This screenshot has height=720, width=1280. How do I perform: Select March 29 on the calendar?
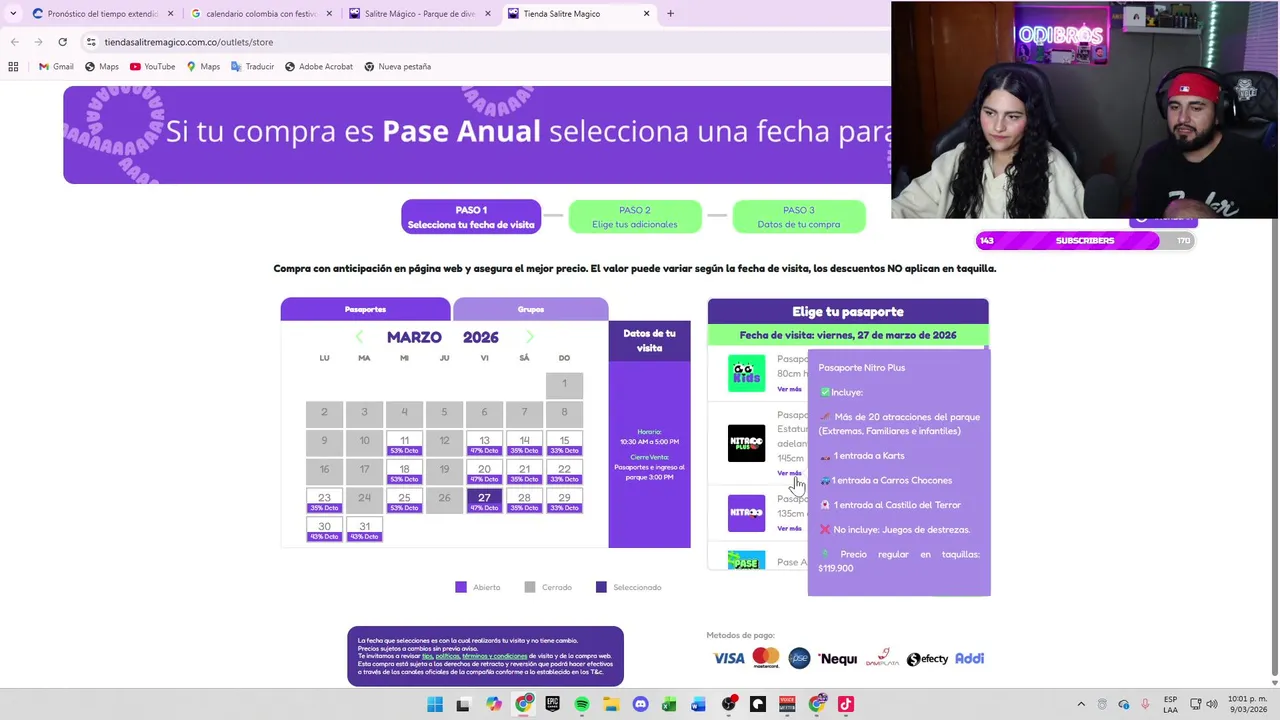(564, 501)
